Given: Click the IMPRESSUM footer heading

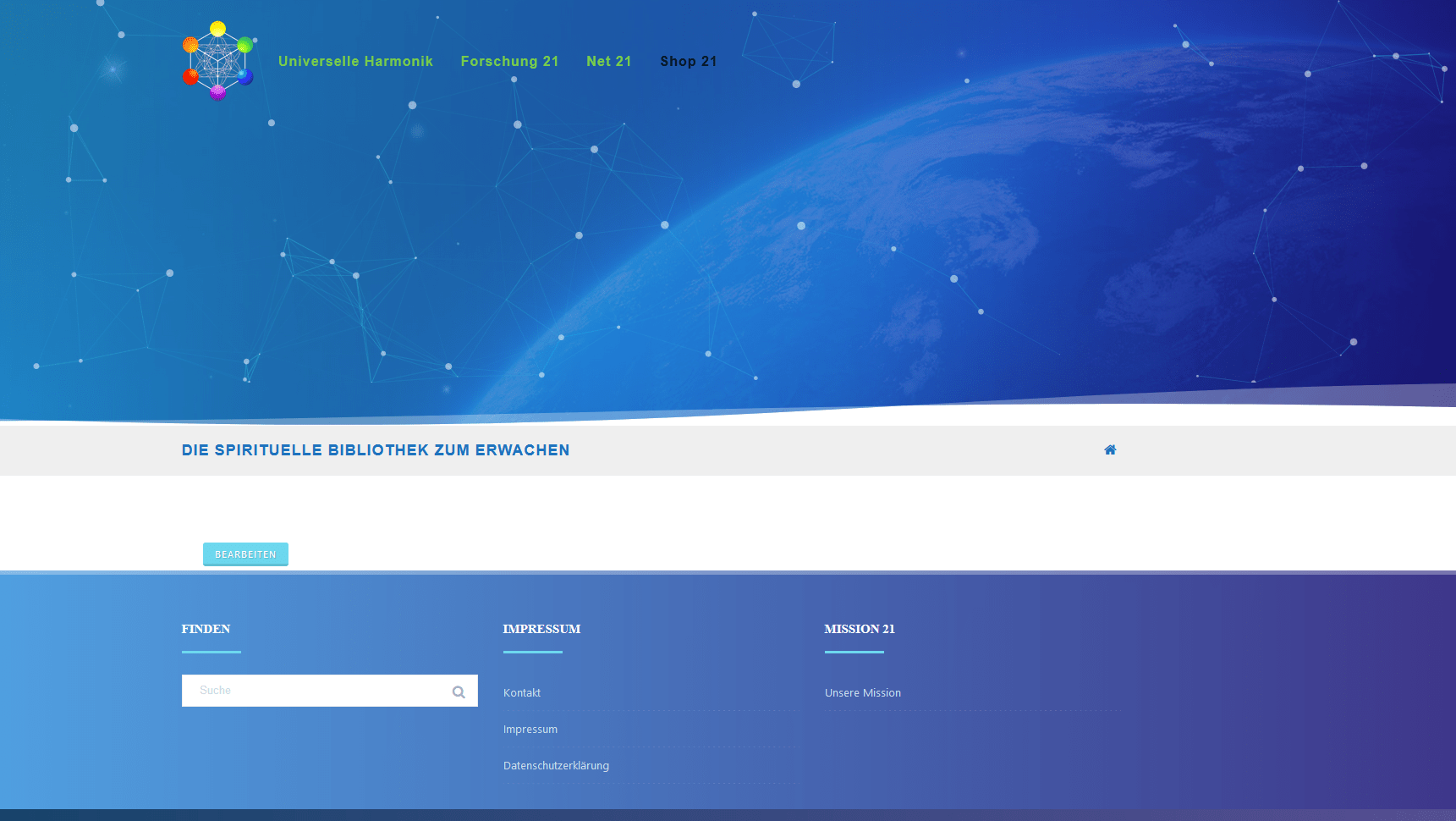Looking at the screenshot, I should [x=541, y=629].
